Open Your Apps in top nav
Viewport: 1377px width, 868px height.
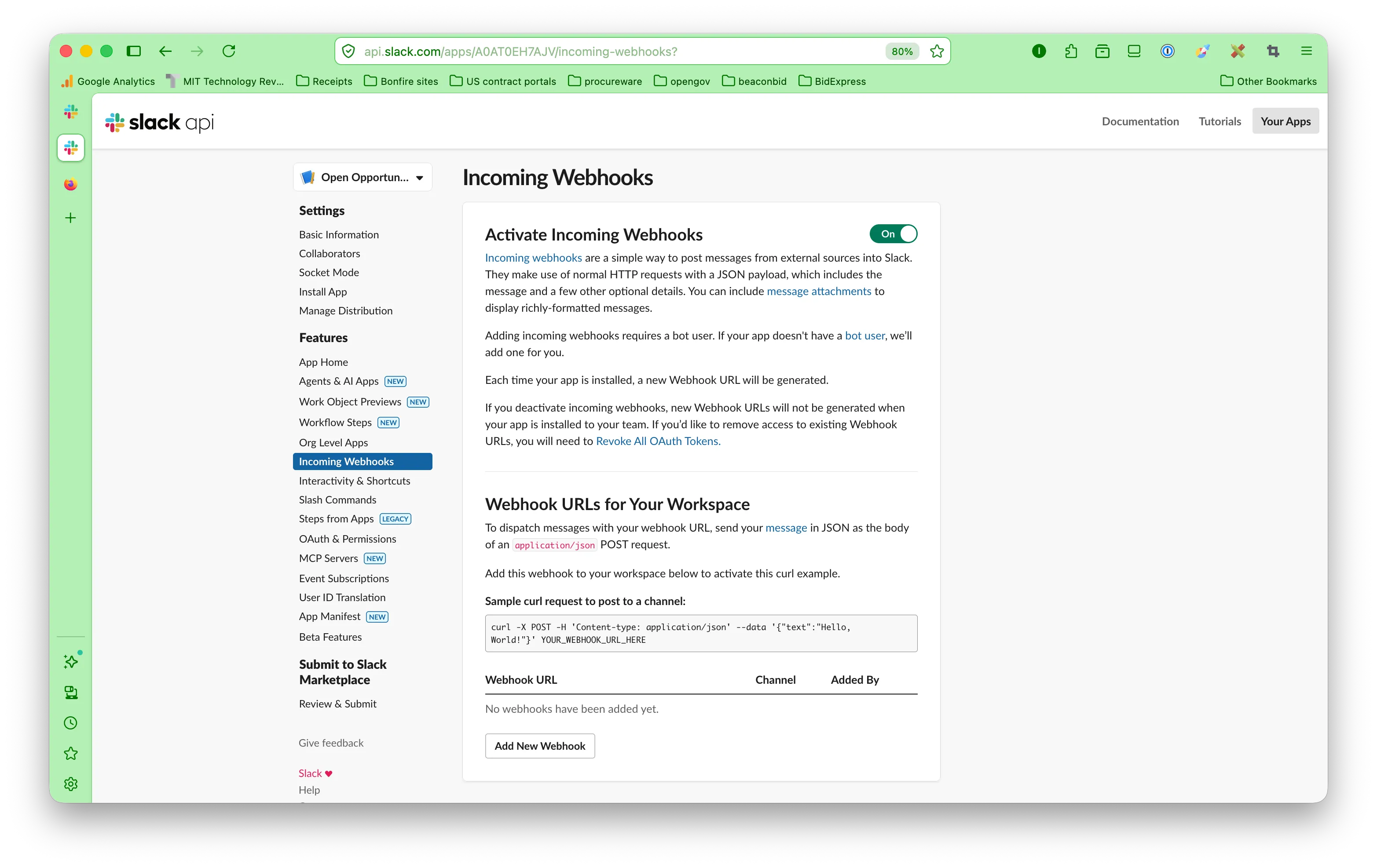1285,121
